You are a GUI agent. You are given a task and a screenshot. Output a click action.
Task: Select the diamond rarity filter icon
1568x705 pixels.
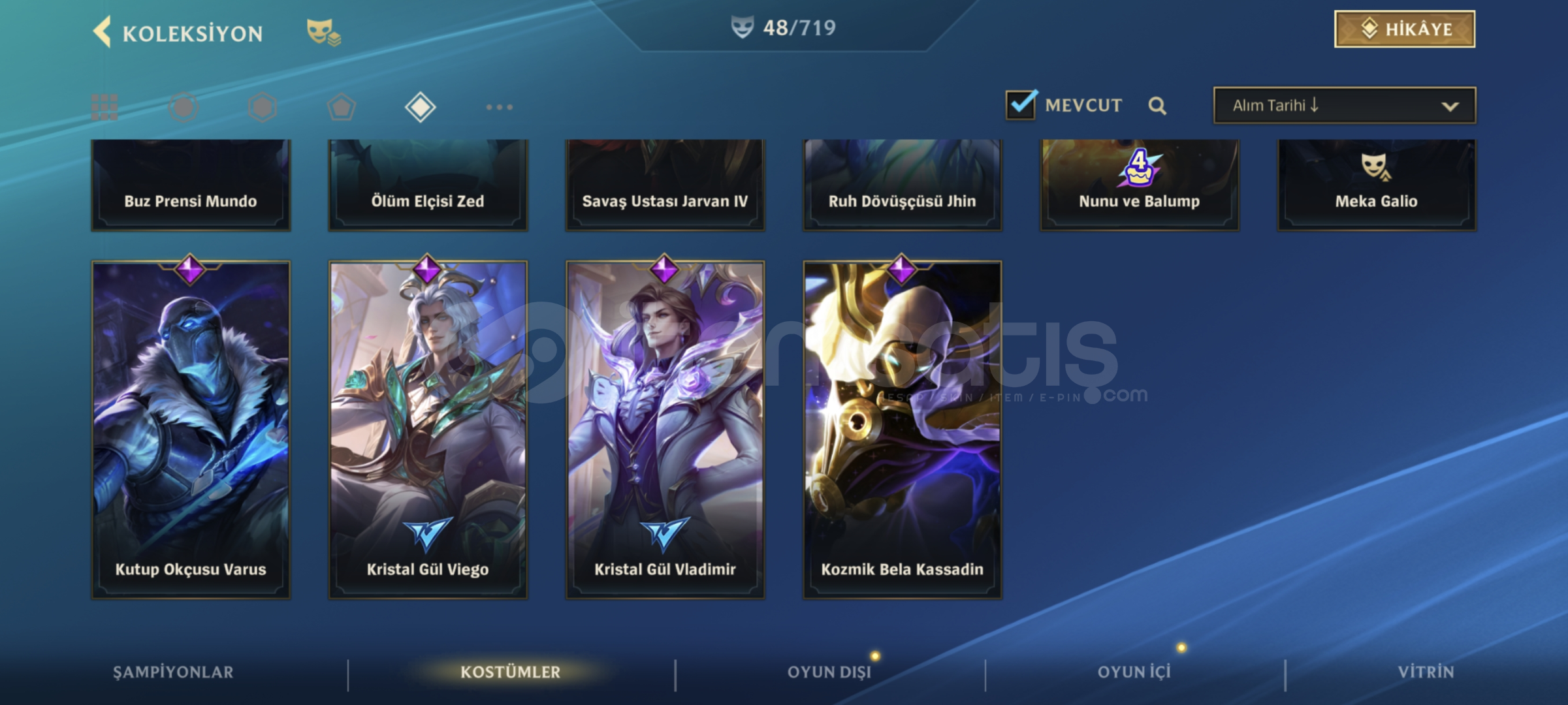(x=421, y=107)
